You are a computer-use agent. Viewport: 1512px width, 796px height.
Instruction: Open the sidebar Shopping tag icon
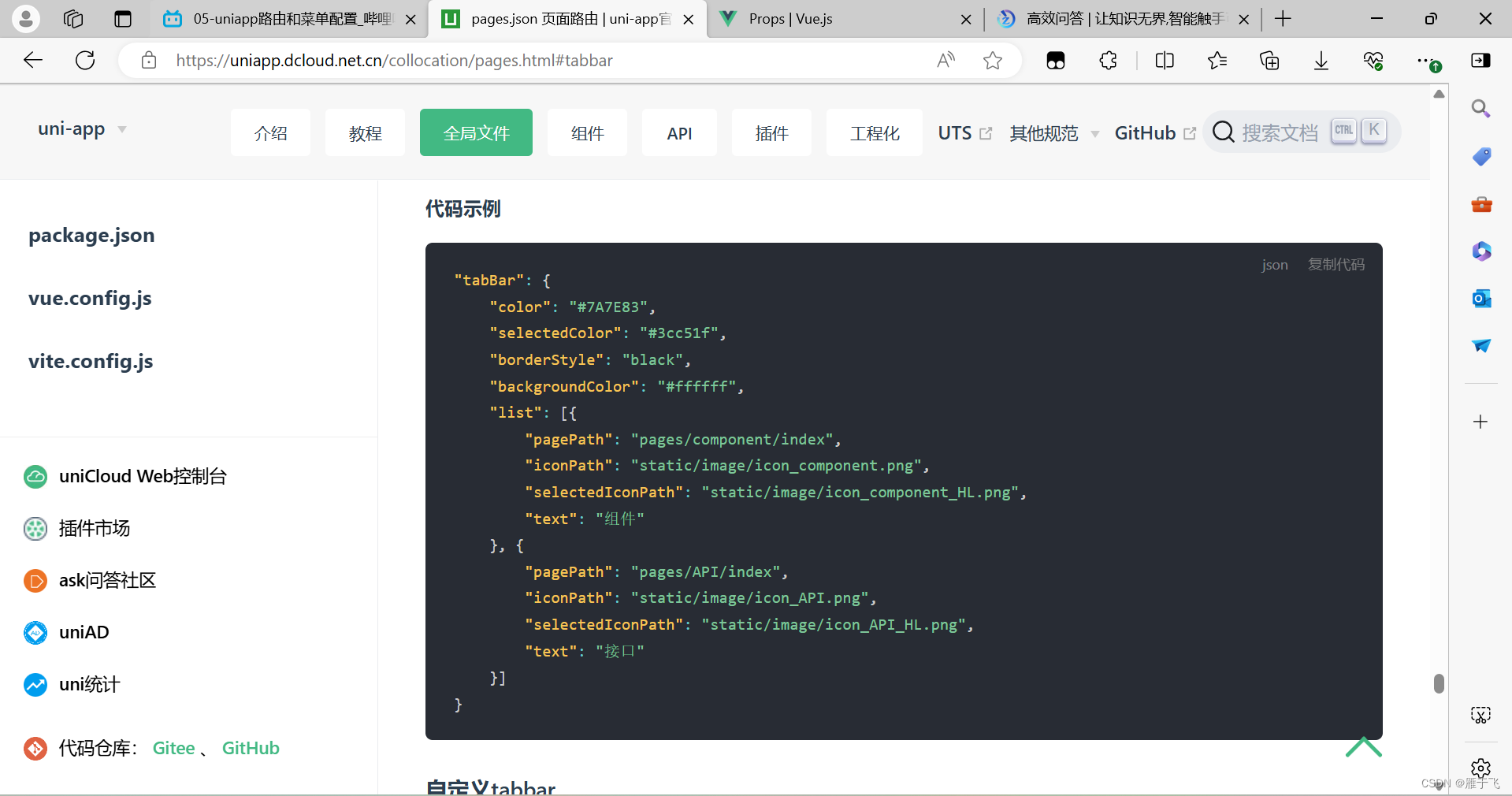(x=1481, y=157)
